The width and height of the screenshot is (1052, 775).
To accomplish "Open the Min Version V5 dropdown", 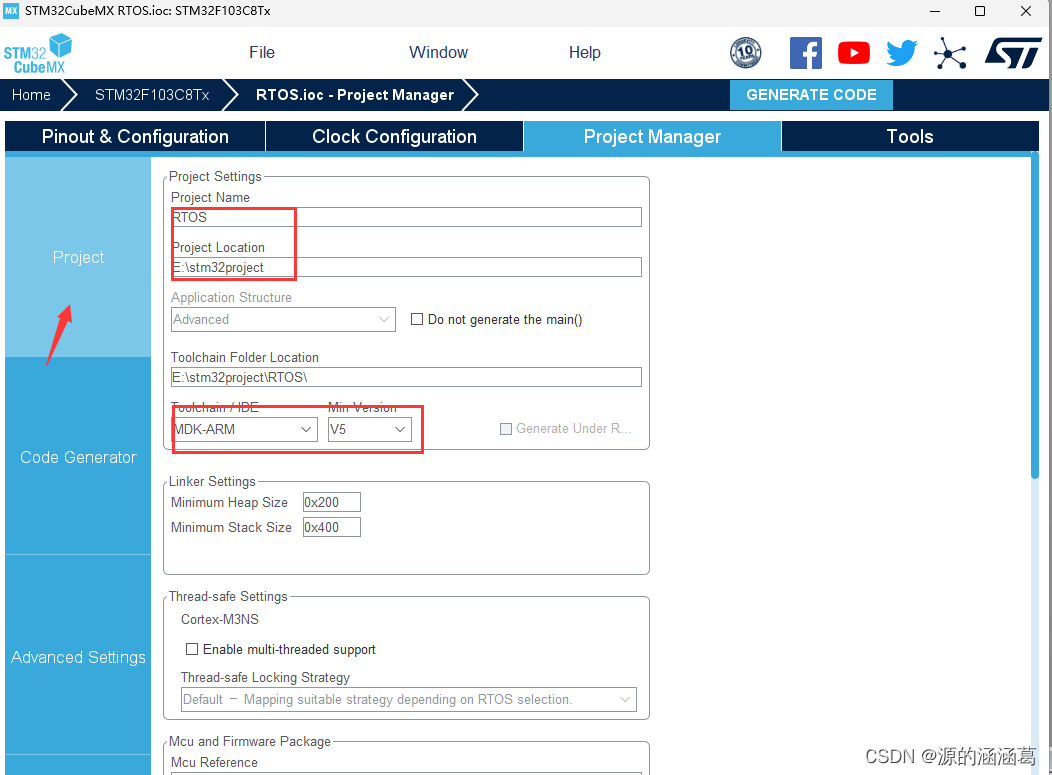I will click(x=369, y=429).
